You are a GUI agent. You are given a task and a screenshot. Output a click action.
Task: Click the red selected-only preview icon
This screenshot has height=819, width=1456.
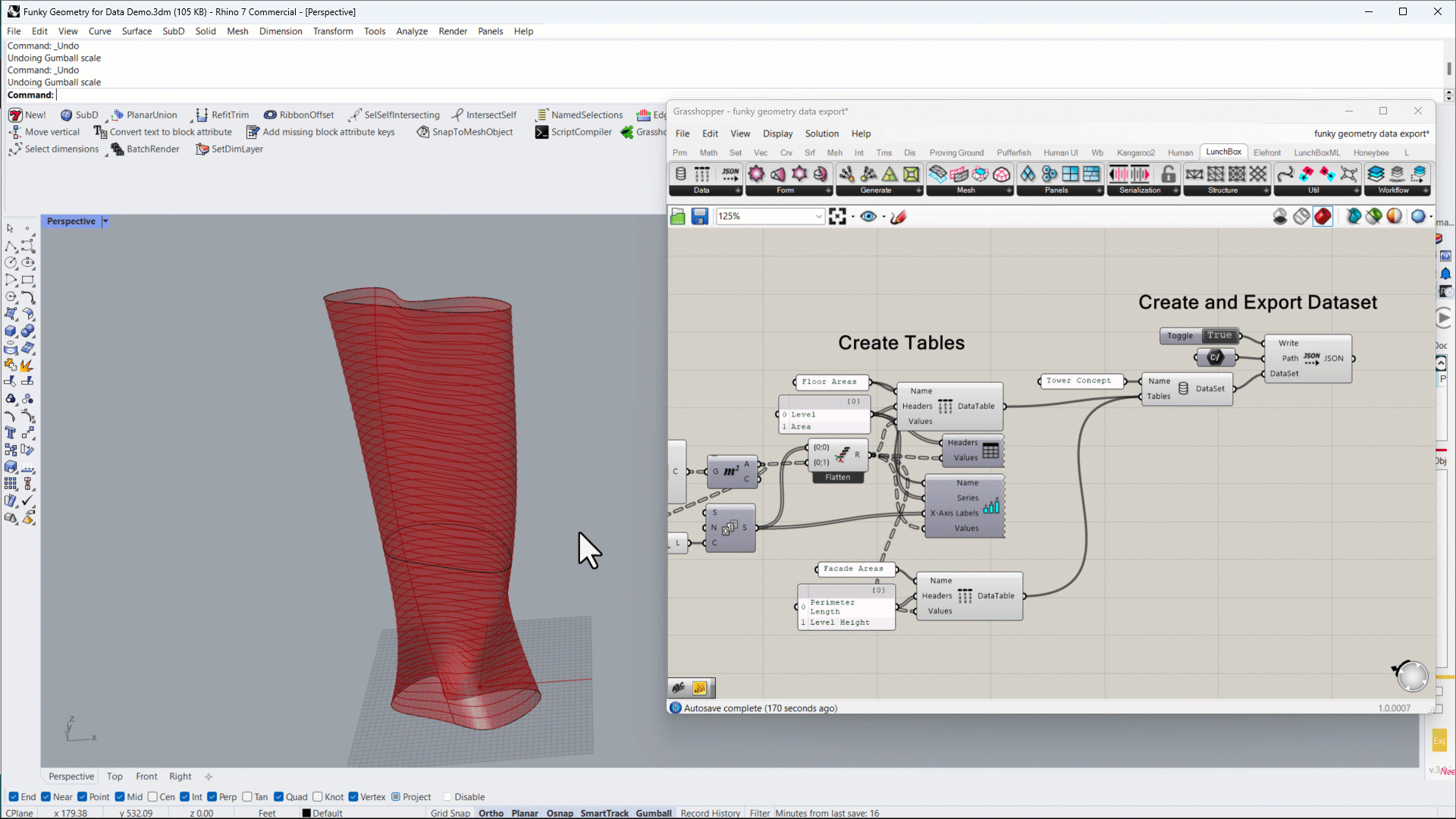pos(1323,217)
